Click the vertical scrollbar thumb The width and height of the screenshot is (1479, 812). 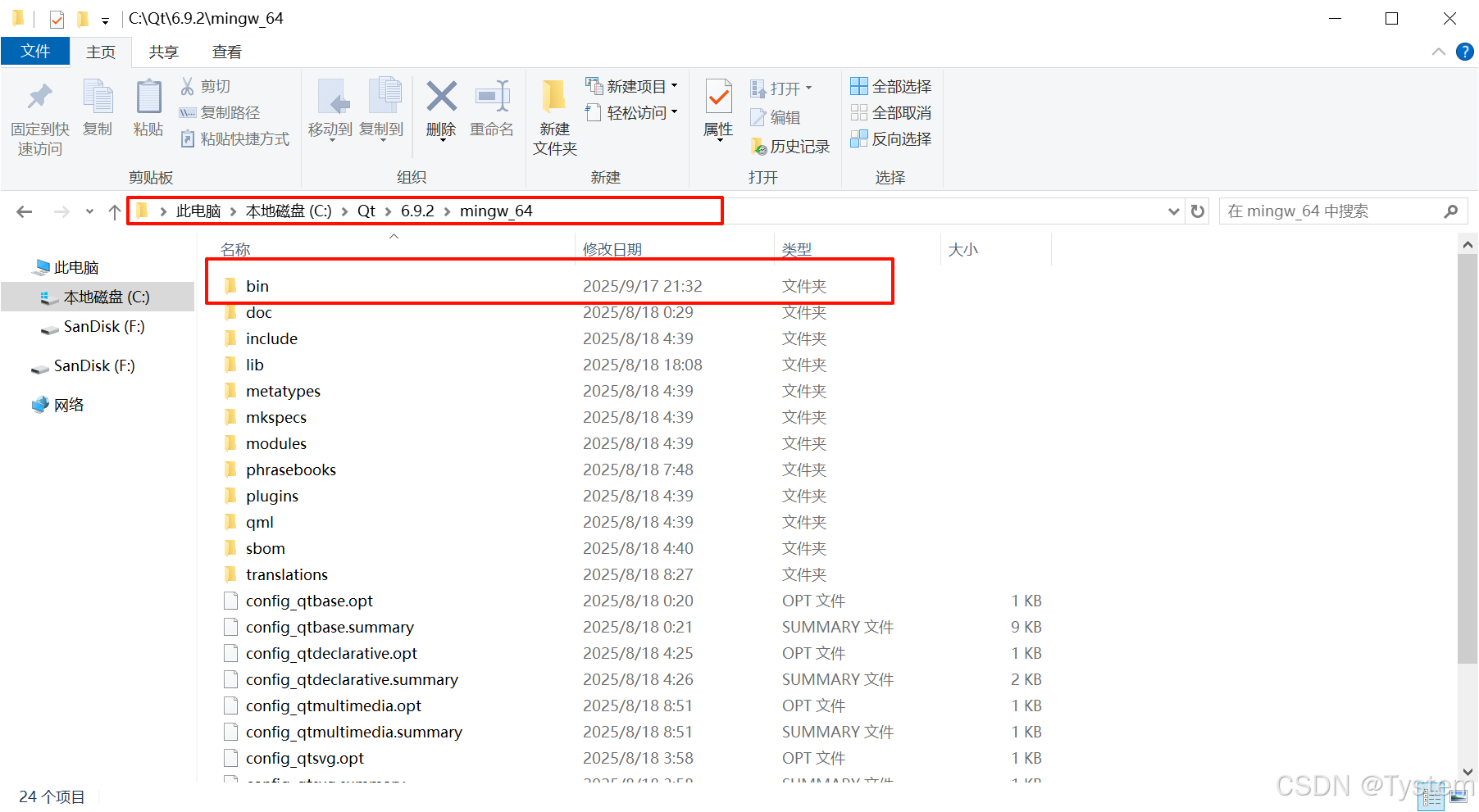point(1467,459)
